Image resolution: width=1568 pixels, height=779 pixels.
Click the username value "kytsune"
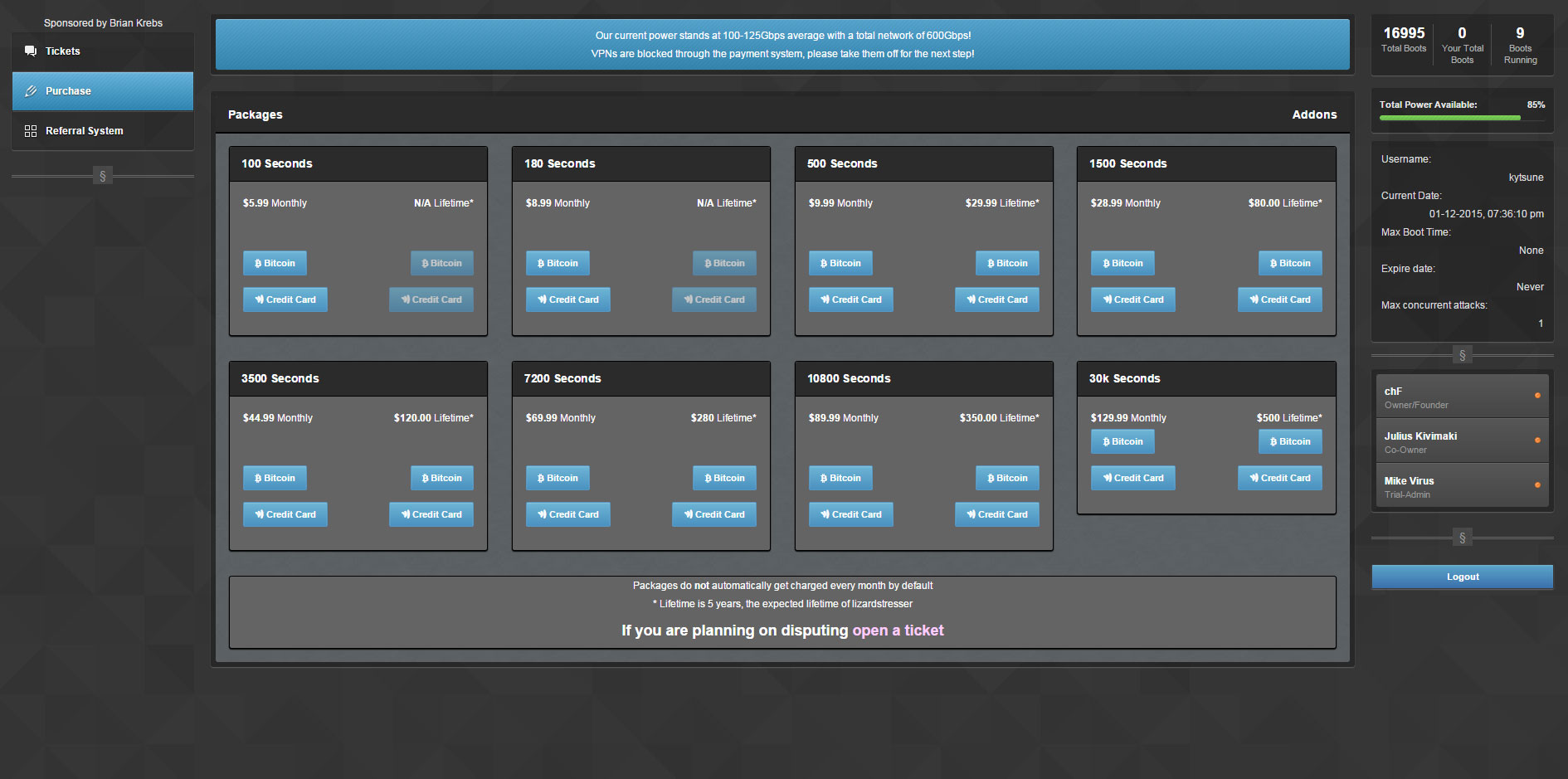click(1527, 178)
